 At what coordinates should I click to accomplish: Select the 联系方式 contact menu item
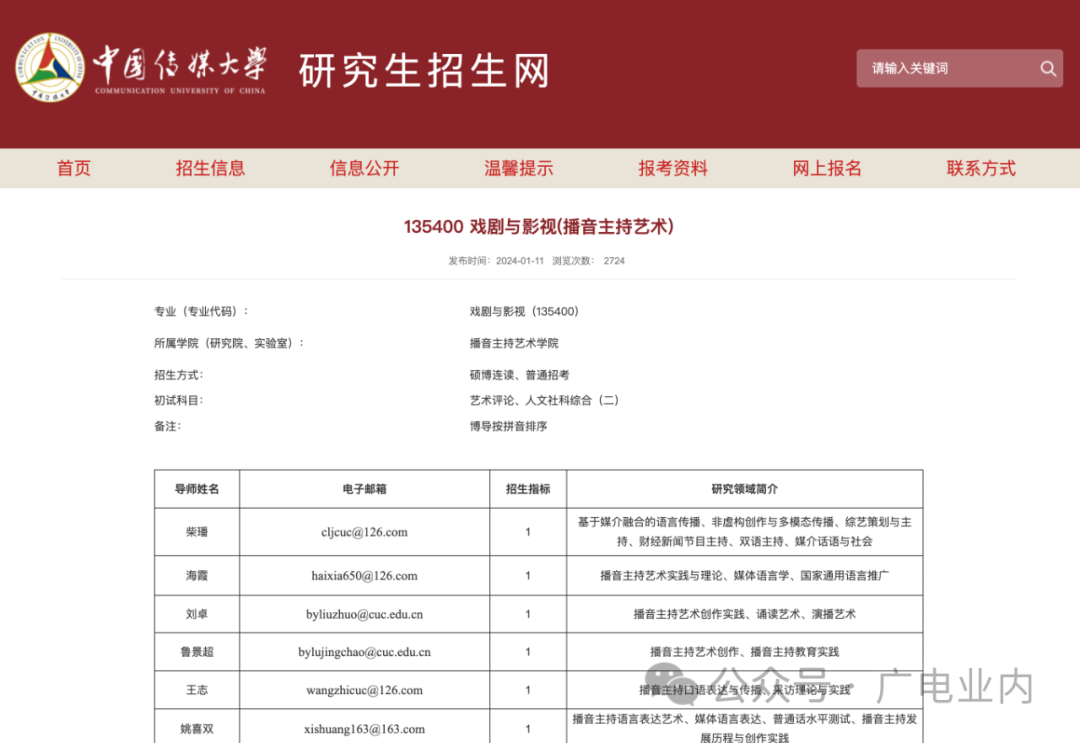point(979,168)
